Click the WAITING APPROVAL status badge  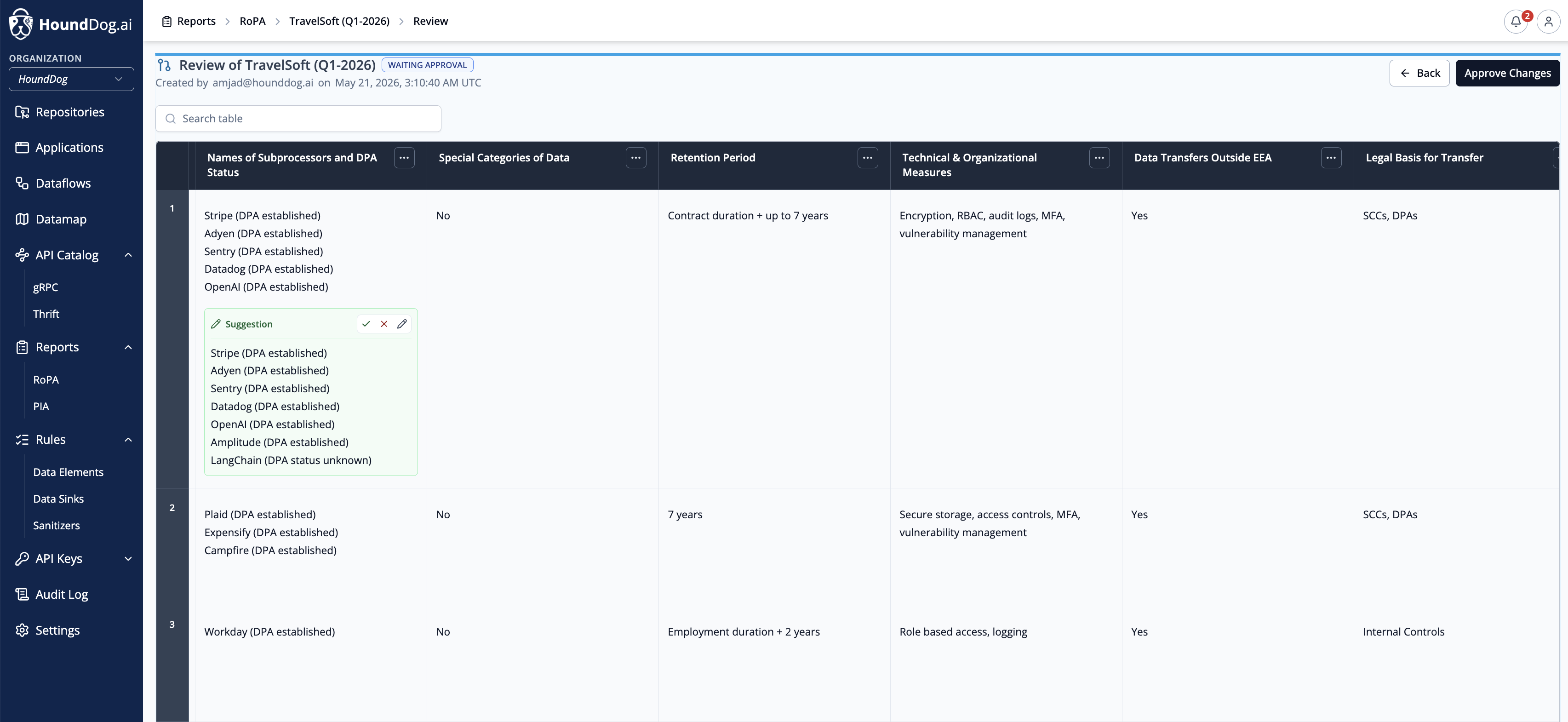tap(427, 65)
